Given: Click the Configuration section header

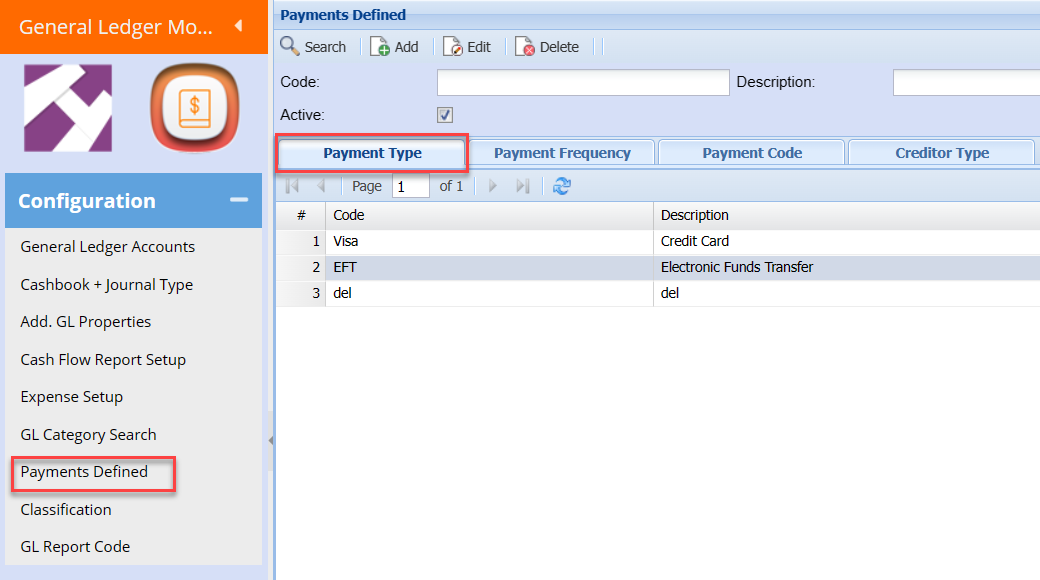Looking at the screenshot, I should 133,200.
